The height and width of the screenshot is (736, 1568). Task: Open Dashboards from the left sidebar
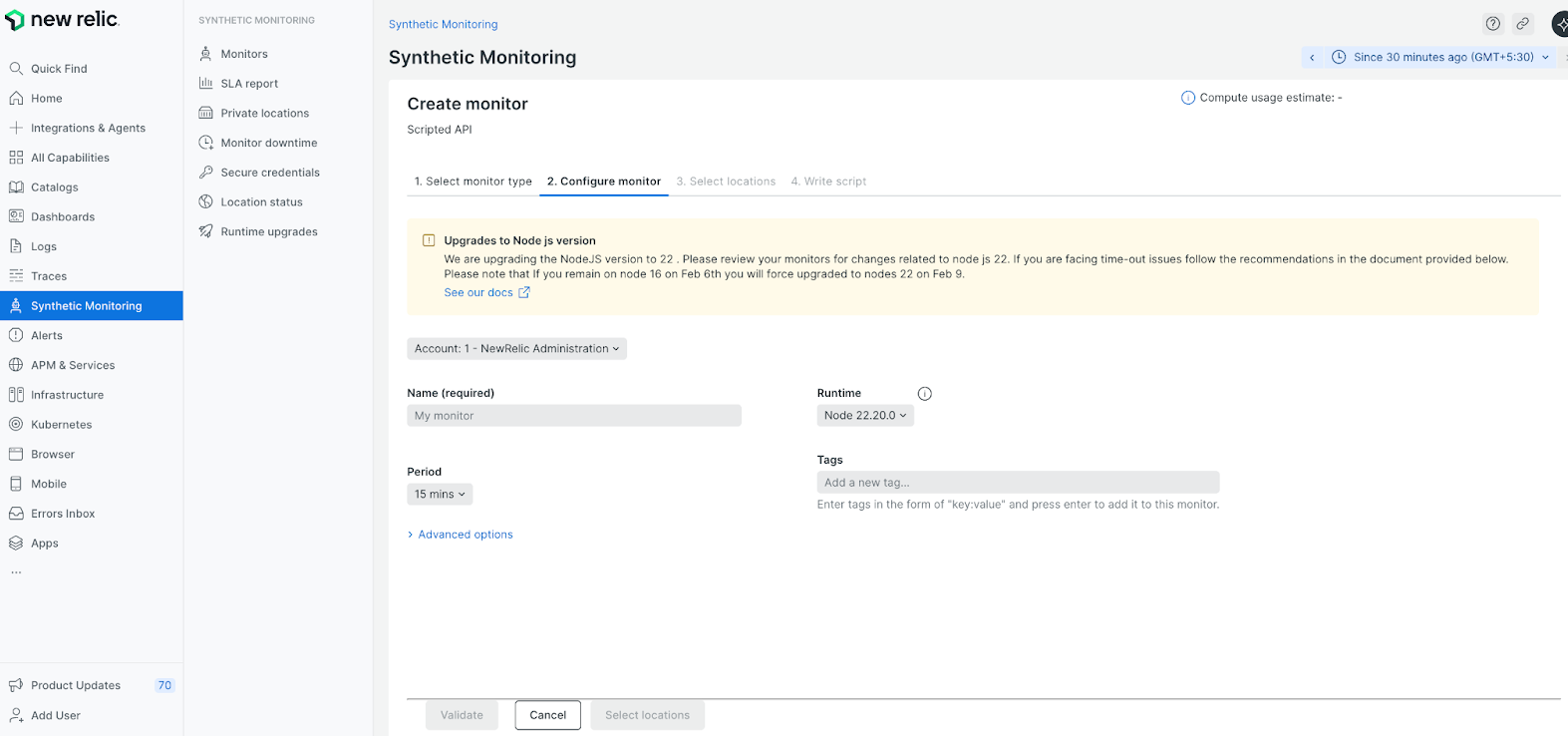(x=62, y=216)
